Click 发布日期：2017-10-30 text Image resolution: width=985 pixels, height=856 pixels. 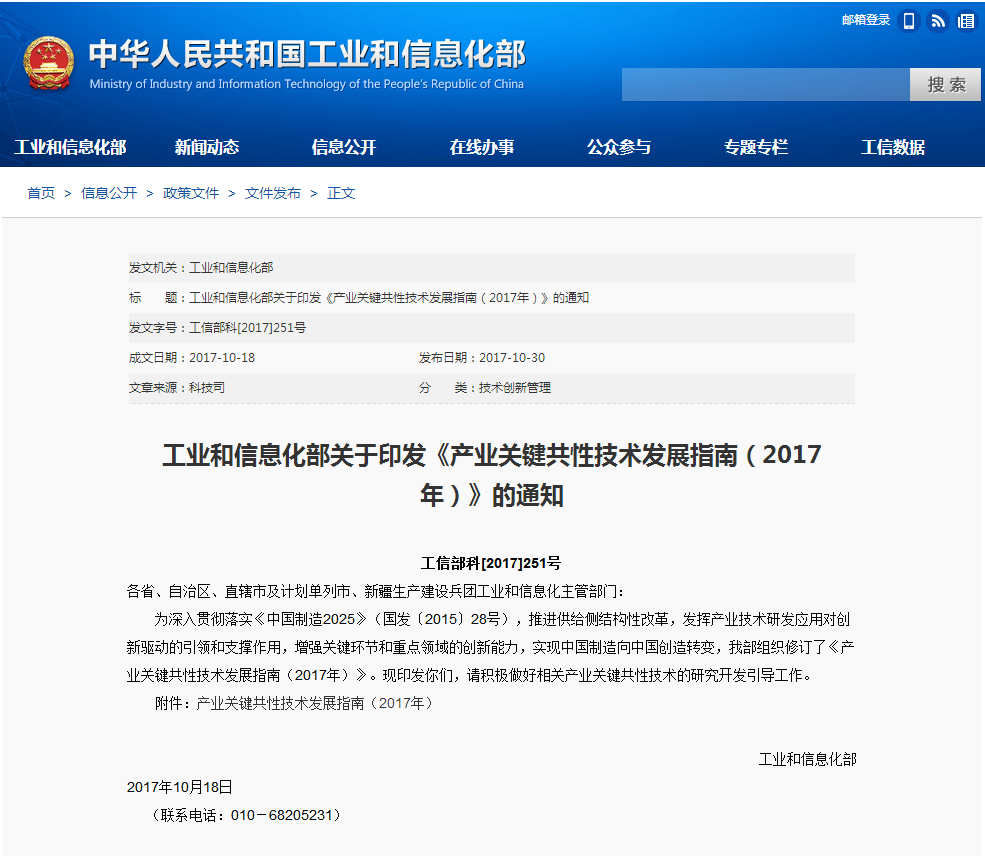pyautogui.click(x=482, y=358)
